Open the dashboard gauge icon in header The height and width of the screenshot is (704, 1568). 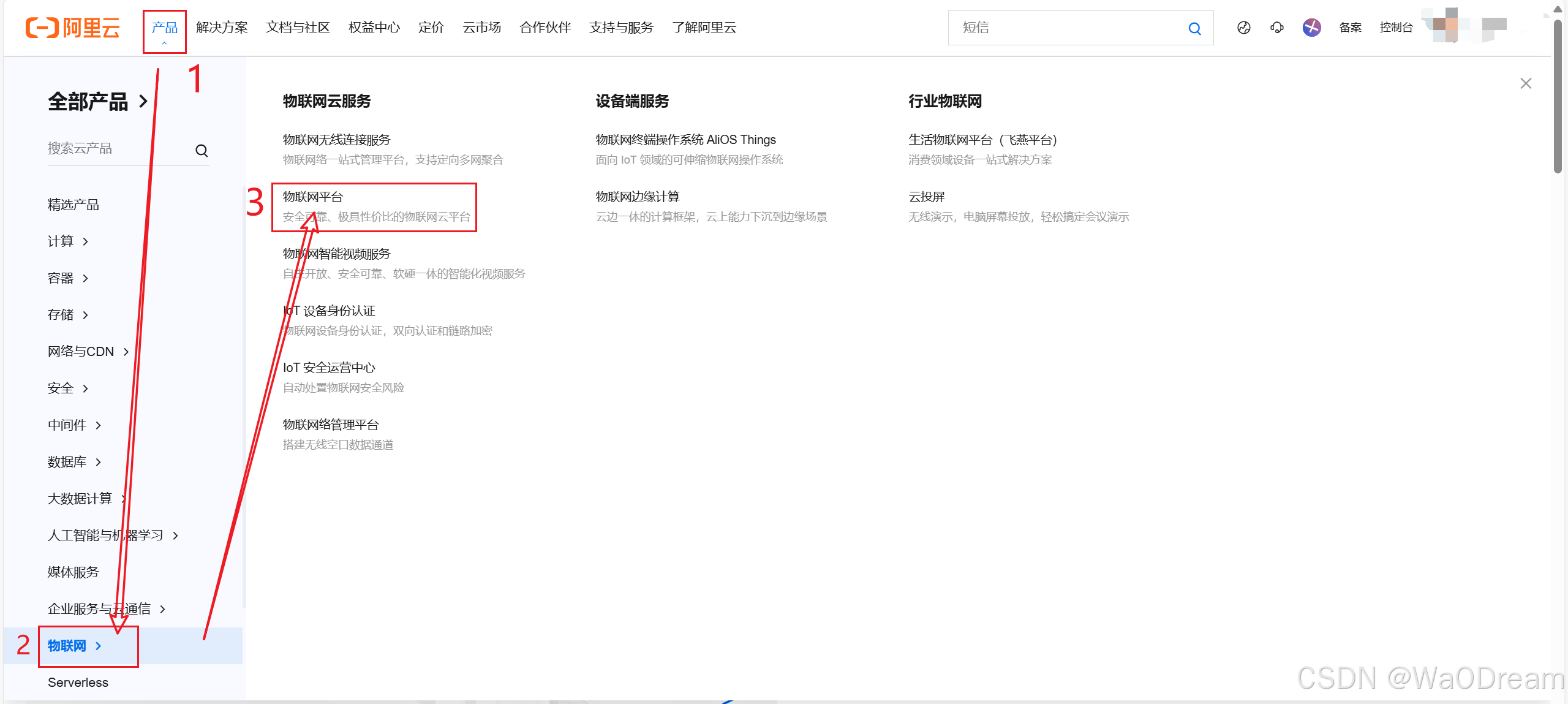[1243, 28]
